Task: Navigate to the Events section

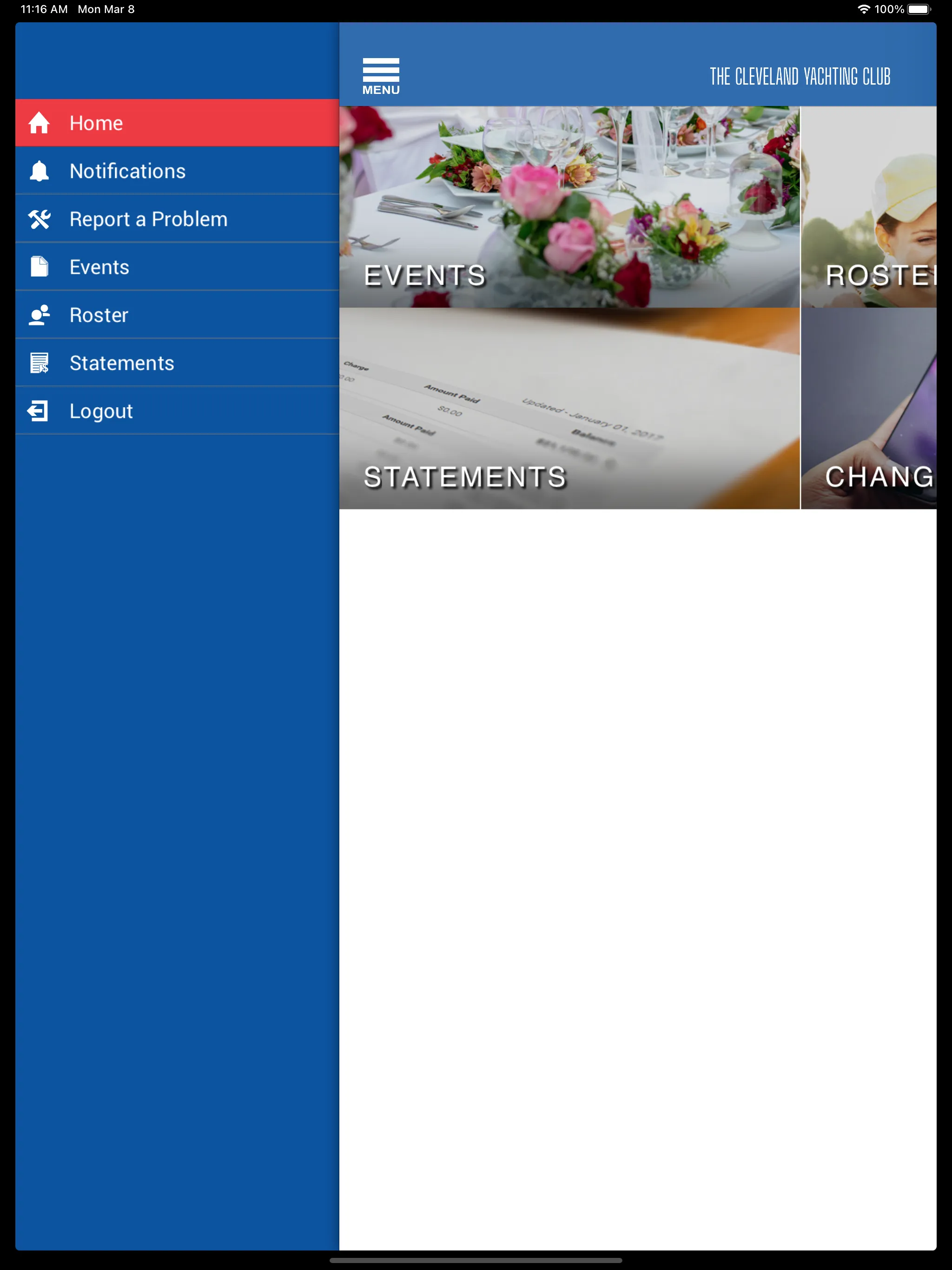Action: click(x=99, y=266)
